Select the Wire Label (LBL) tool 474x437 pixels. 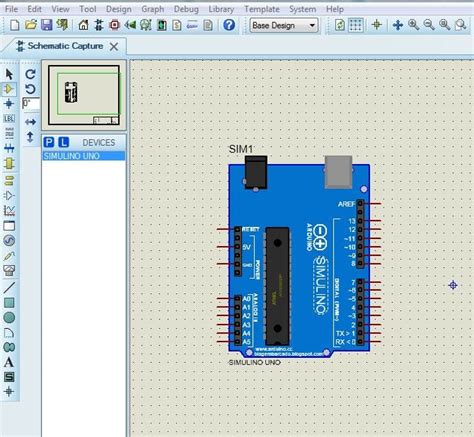[9, 119]
